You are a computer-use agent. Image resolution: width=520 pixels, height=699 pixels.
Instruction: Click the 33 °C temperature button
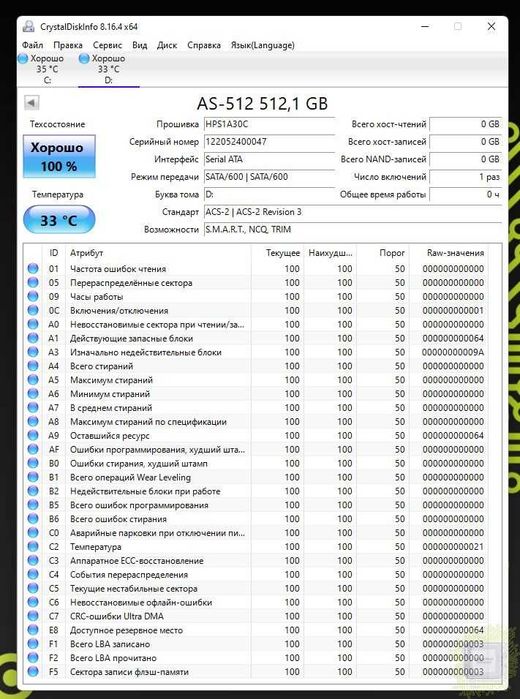coord(59,220)
